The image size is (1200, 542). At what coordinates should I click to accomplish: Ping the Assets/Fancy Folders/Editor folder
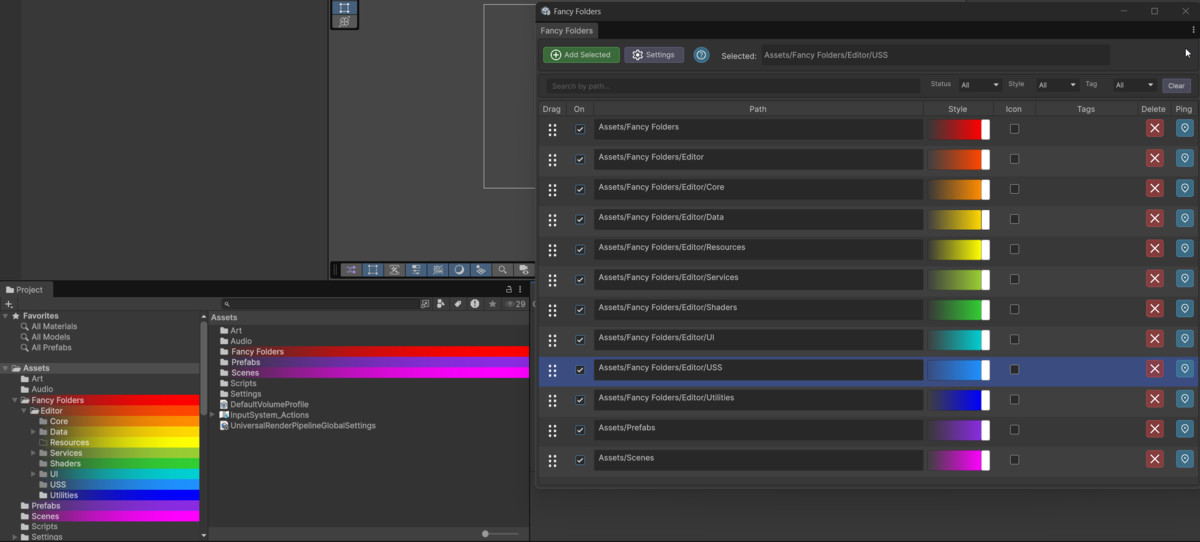pyautogui.click(x=1185, y=158)
